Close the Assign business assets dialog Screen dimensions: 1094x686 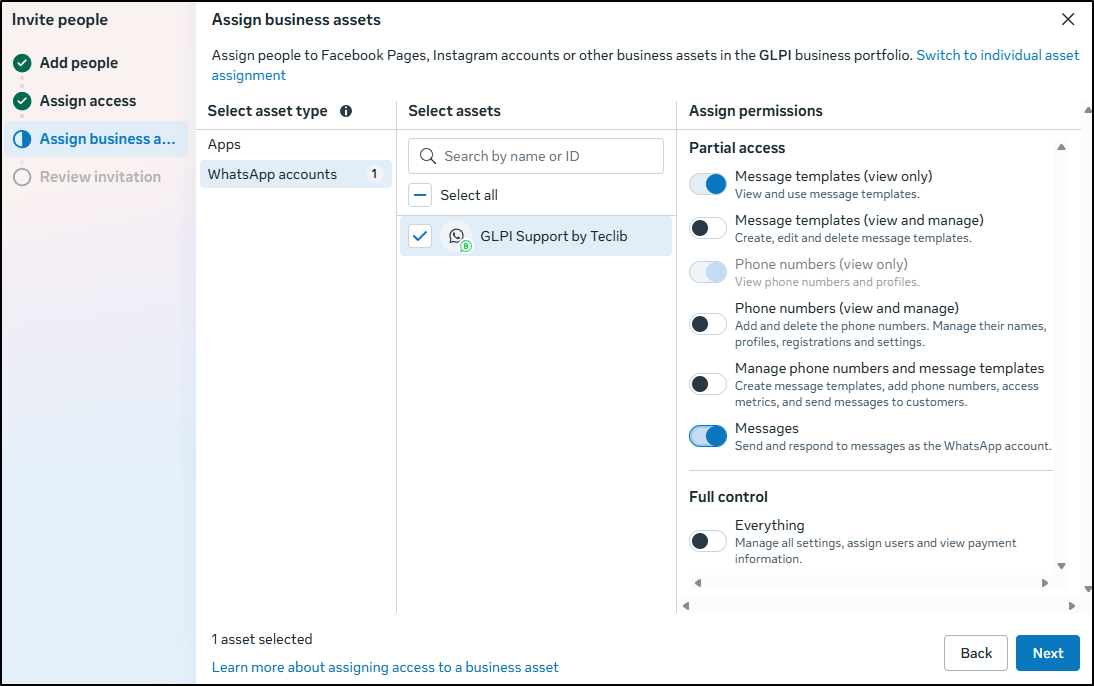[1068, 19]
